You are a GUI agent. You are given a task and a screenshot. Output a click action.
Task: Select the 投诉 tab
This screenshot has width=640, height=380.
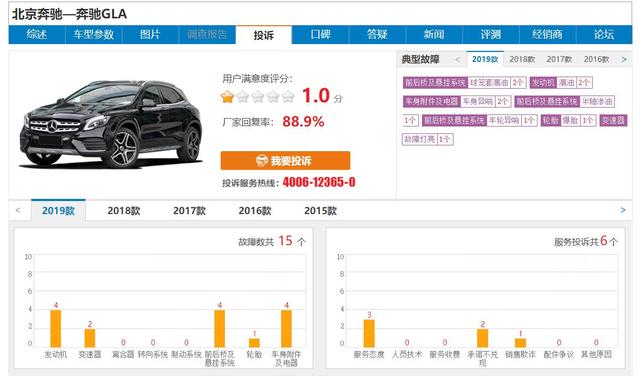click(264, 35)
